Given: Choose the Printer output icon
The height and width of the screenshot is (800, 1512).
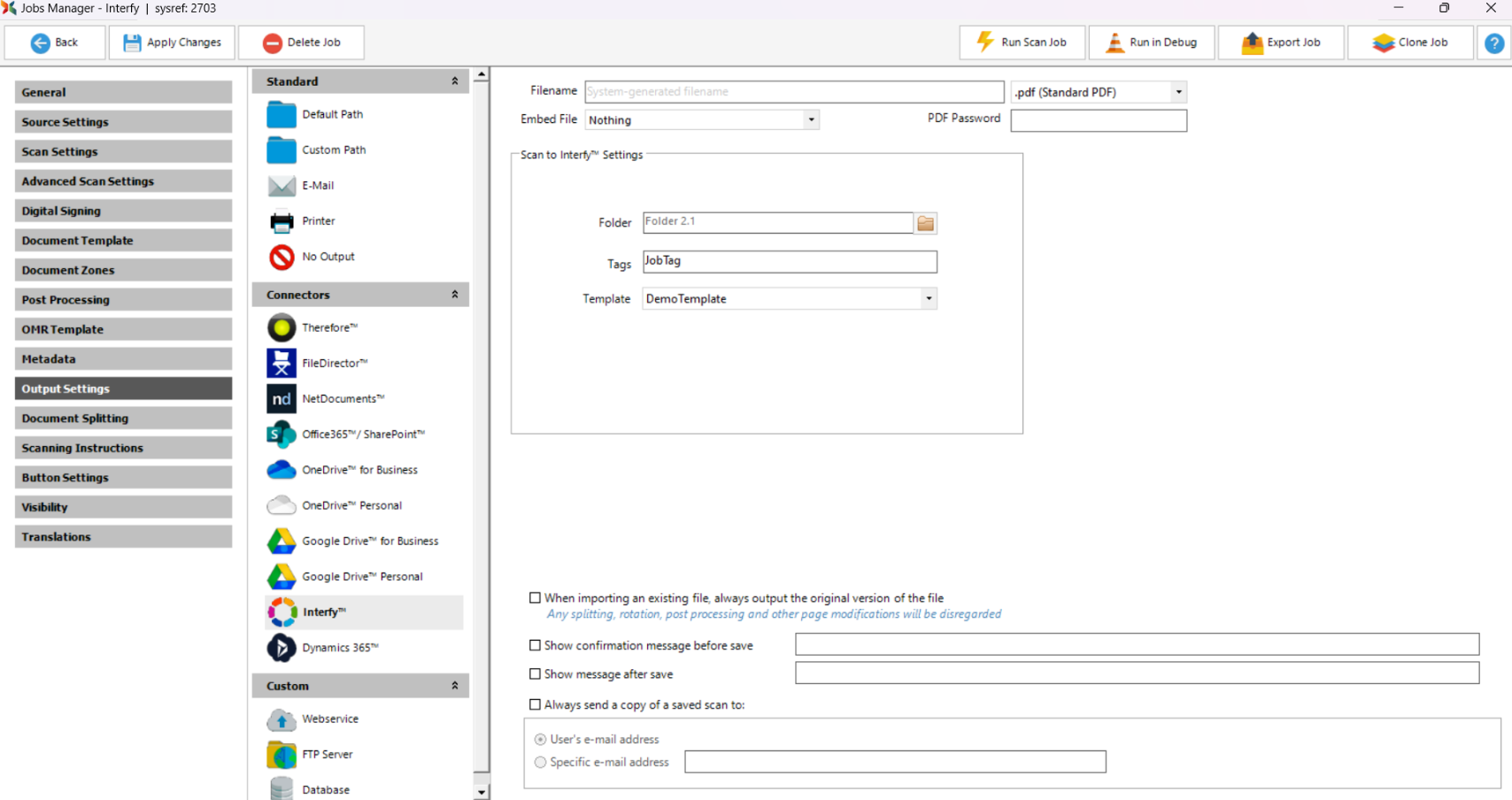Looking at the screenshot, I should coord(282,221).
